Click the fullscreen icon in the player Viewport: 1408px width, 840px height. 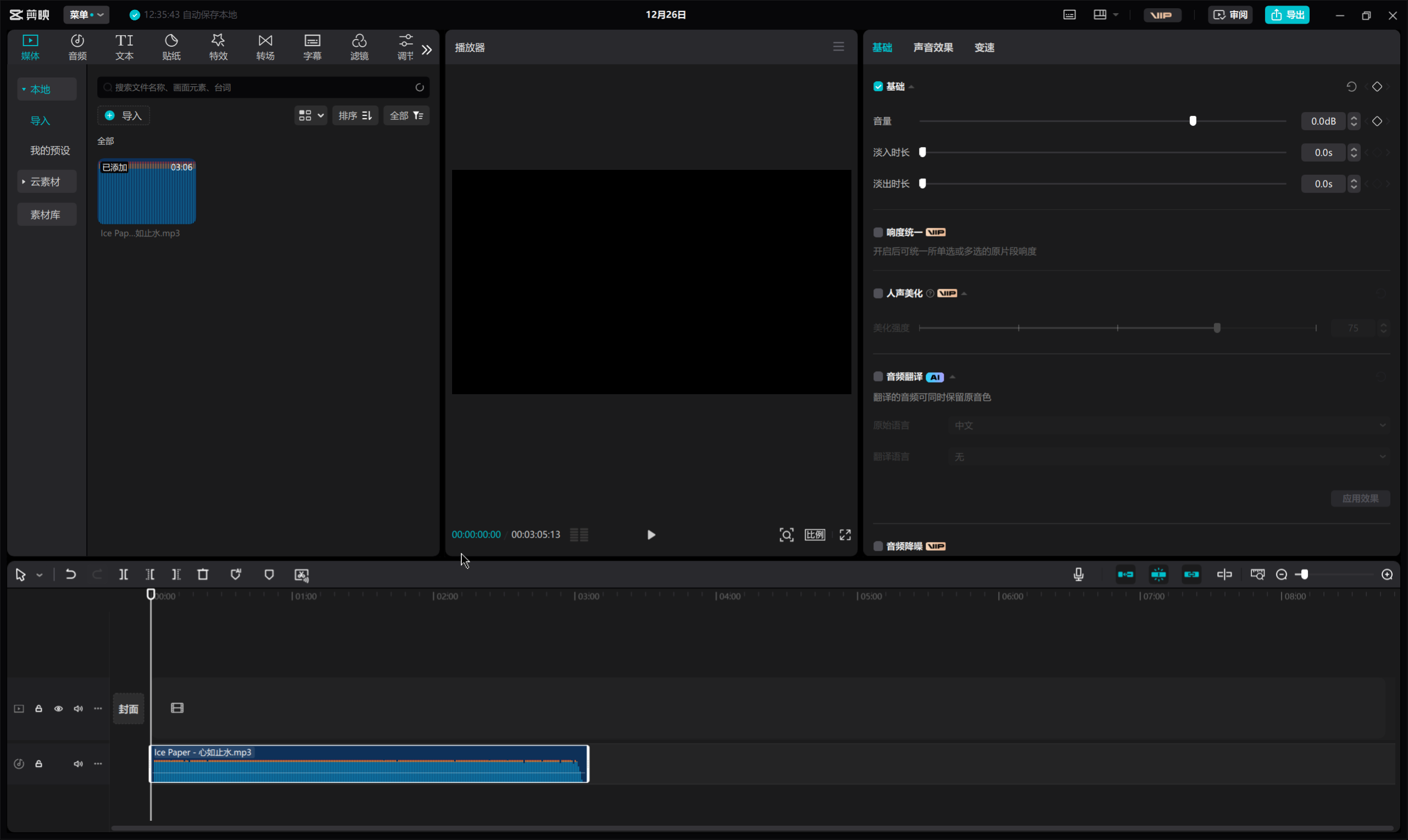point(845,535)
